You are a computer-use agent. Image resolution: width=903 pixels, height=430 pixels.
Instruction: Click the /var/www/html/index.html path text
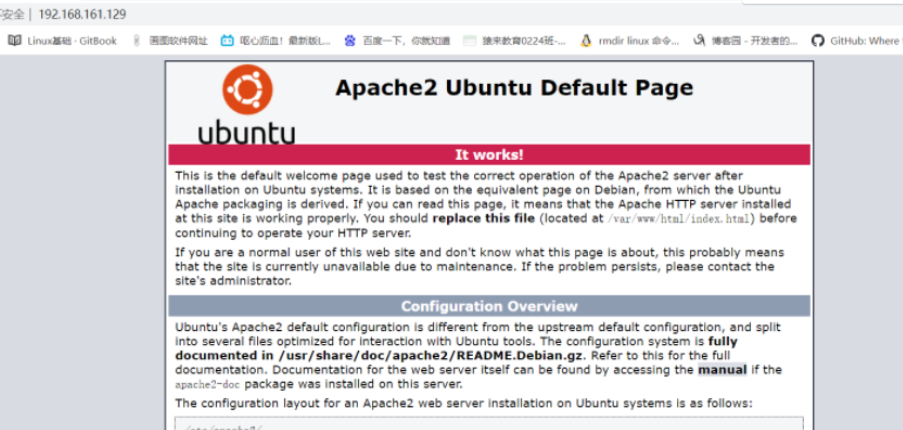[x=679, y=219]
